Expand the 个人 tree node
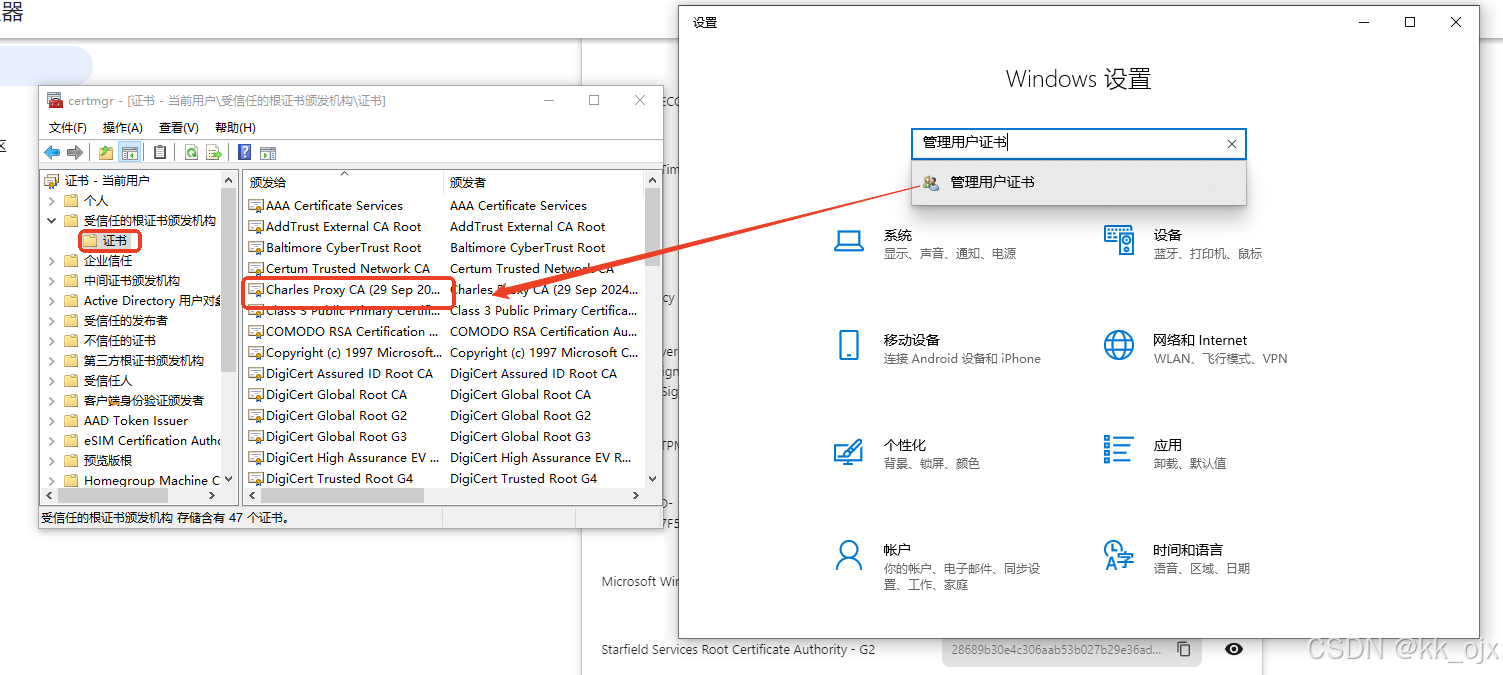The image size is (1503, 675). tap(52, 200)
